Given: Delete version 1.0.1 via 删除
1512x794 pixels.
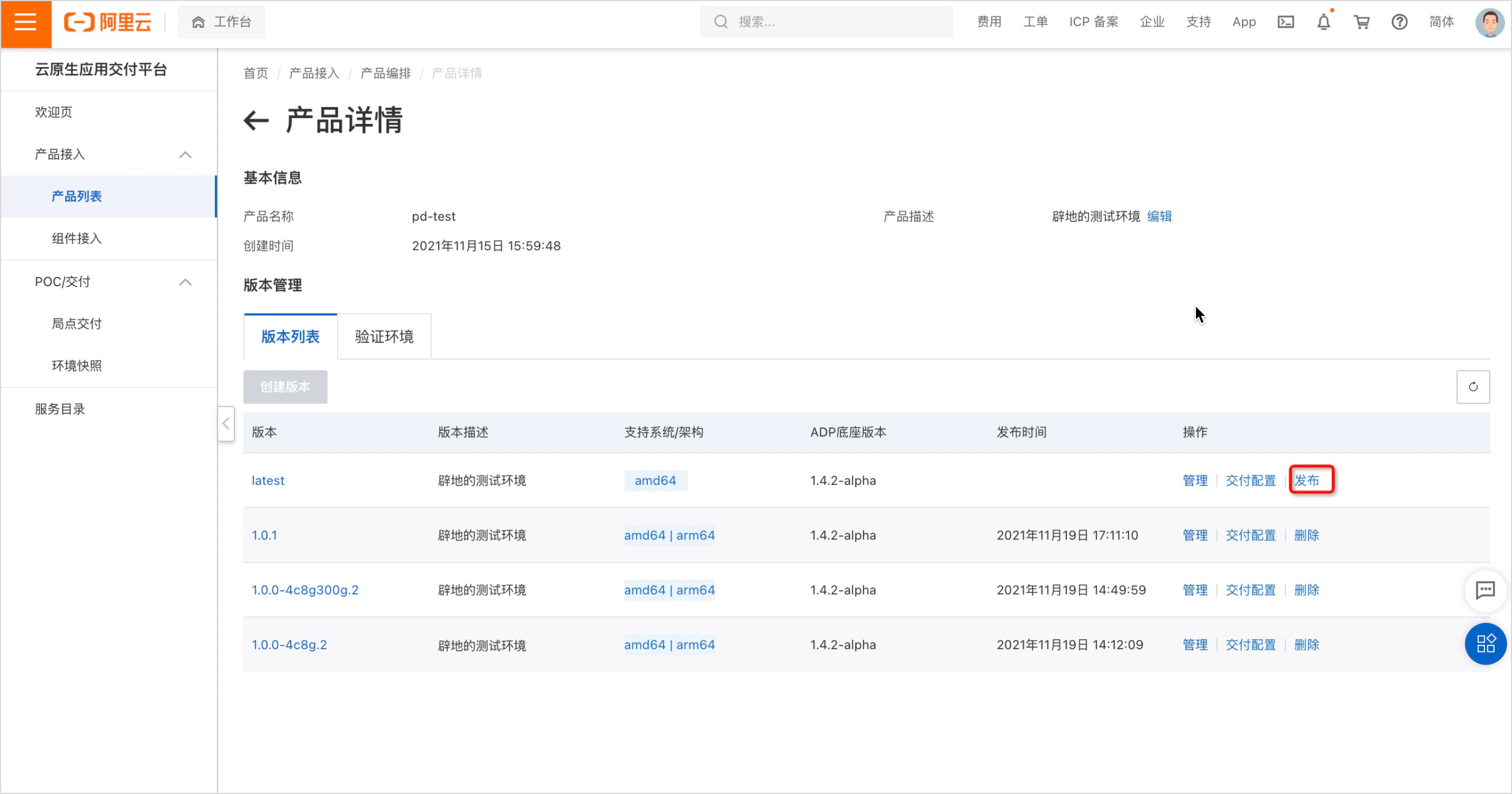Looking at the screenshot, I should pyautogui.click(x=1307, y=535).
